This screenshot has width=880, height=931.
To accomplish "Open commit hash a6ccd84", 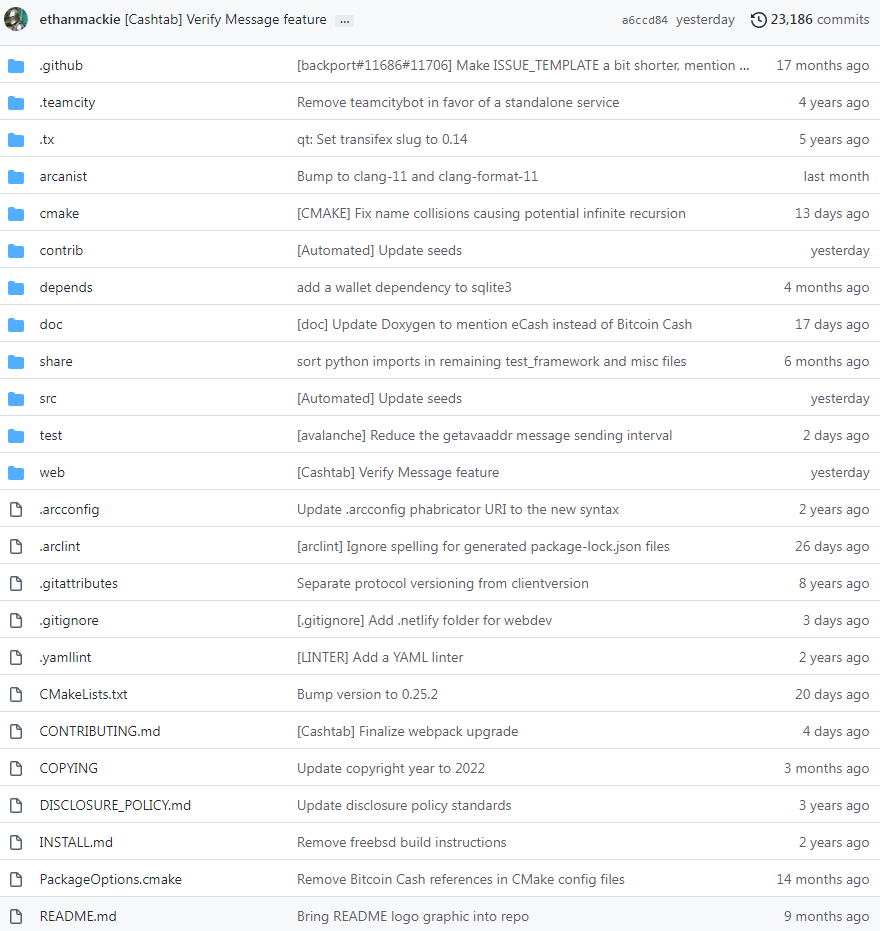I will click(x=645, y=20).
